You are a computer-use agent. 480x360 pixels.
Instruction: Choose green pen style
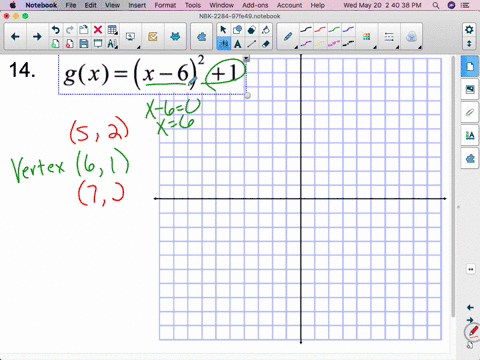(334, 30)
